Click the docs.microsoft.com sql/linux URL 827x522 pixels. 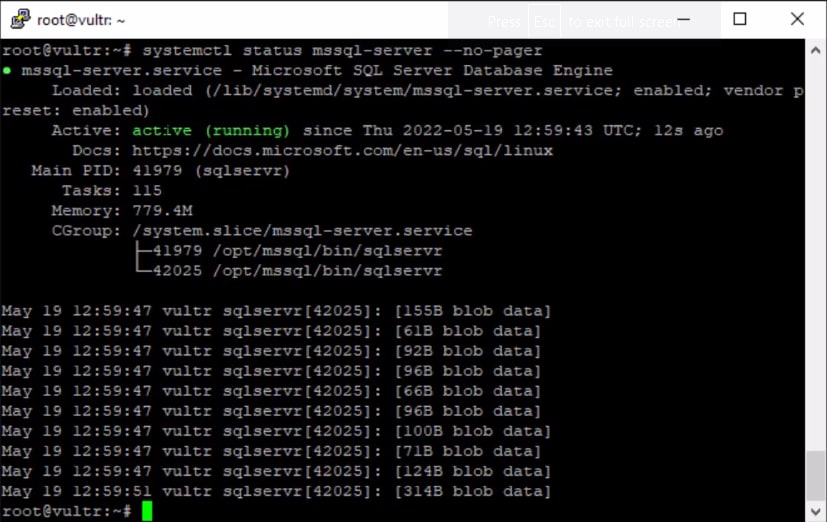[342, 150]
